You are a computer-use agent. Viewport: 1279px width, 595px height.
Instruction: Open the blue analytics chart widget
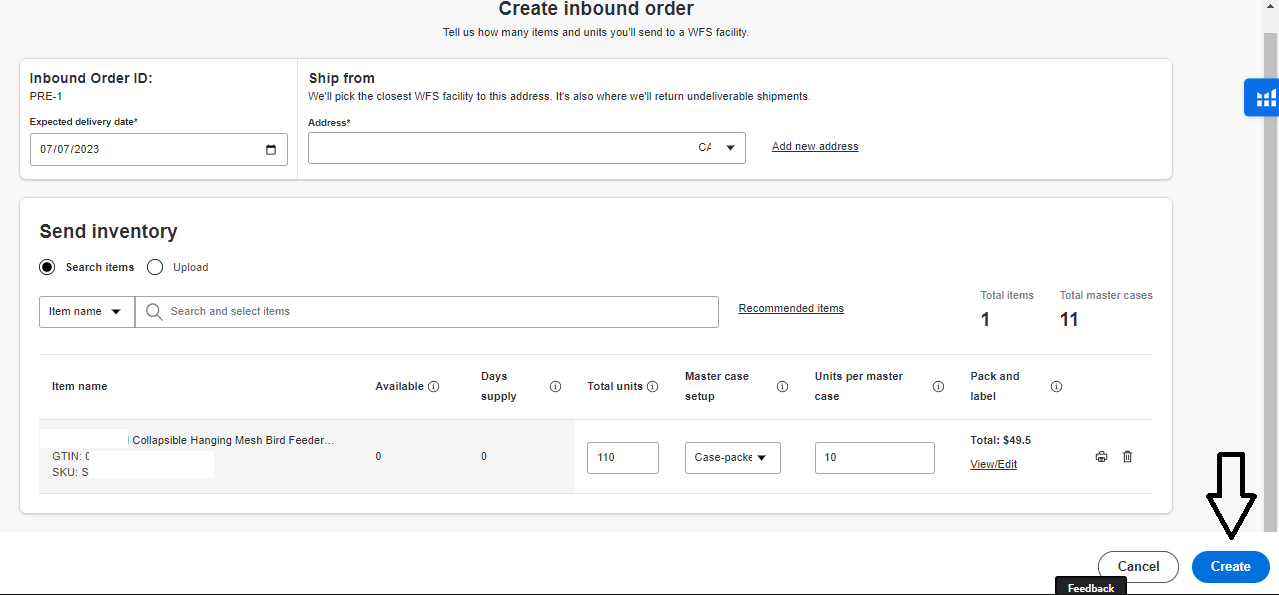1264,98
